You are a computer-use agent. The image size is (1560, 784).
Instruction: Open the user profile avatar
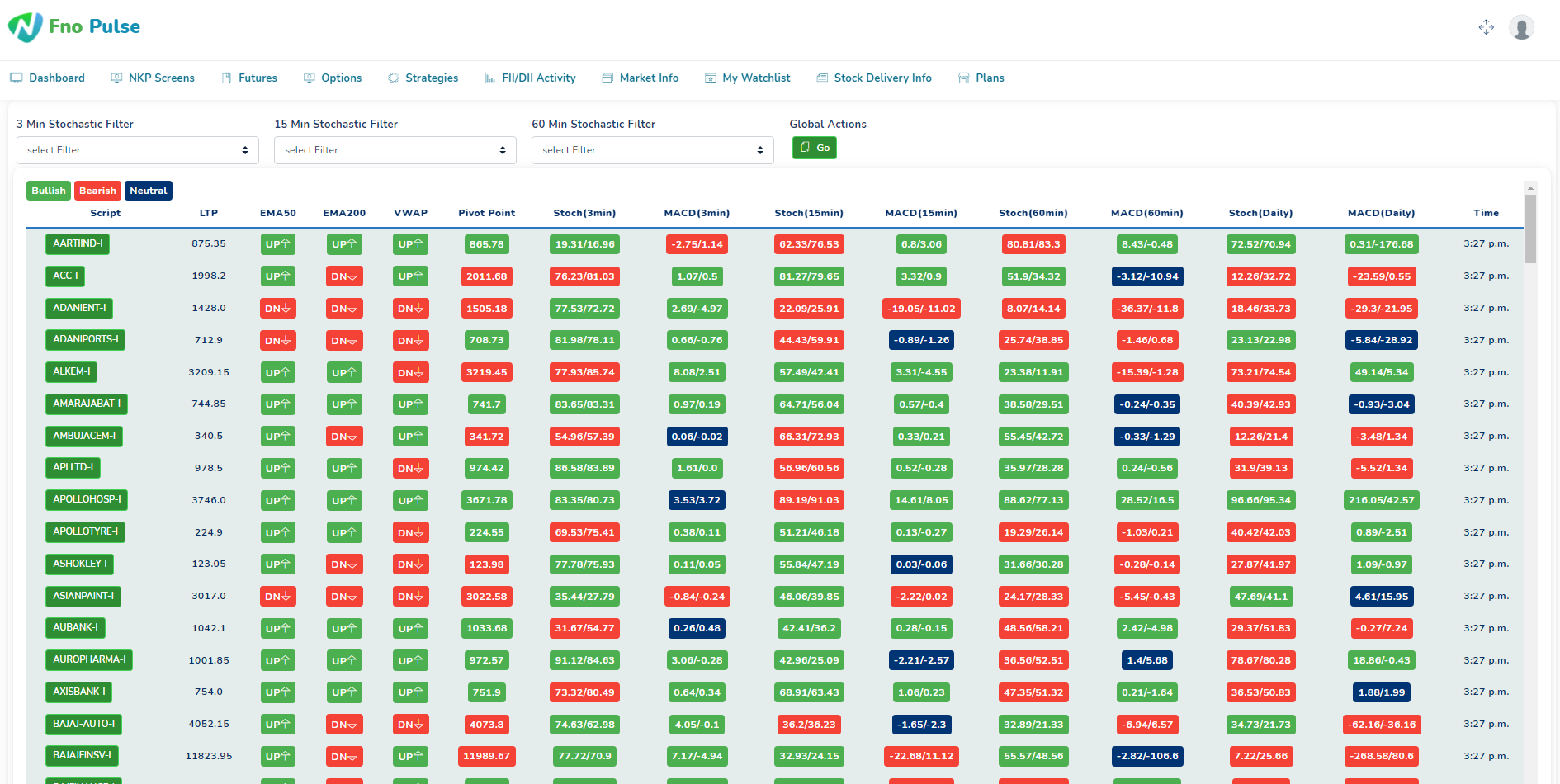tap(1521, 27)
